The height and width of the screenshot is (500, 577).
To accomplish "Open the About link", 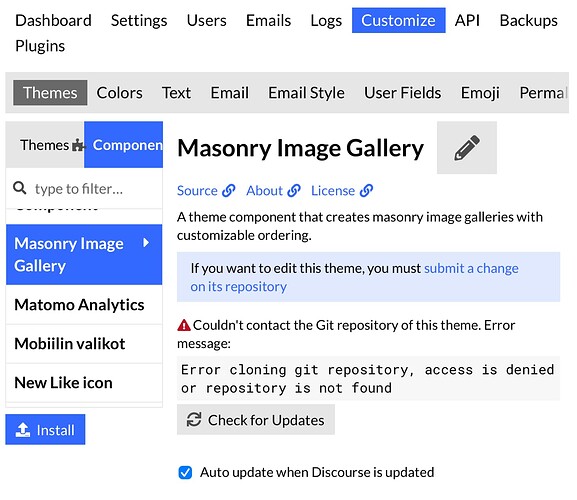I will 273,191.
